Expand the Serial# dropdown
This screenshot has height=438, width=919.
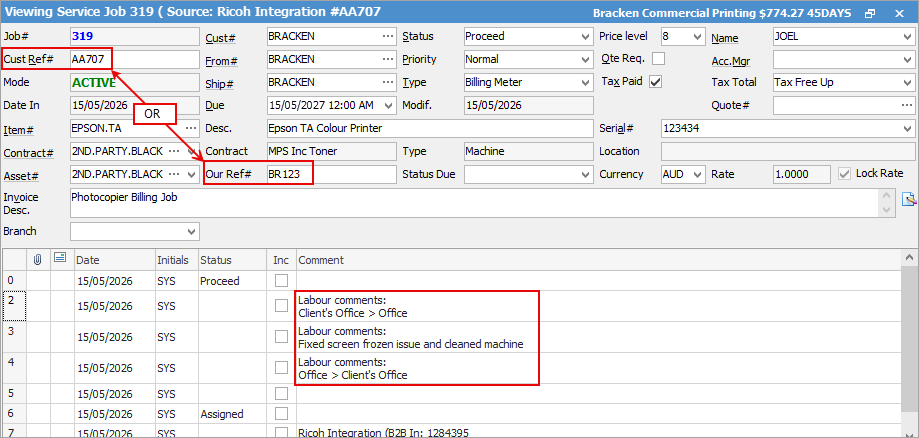[907, 128]
